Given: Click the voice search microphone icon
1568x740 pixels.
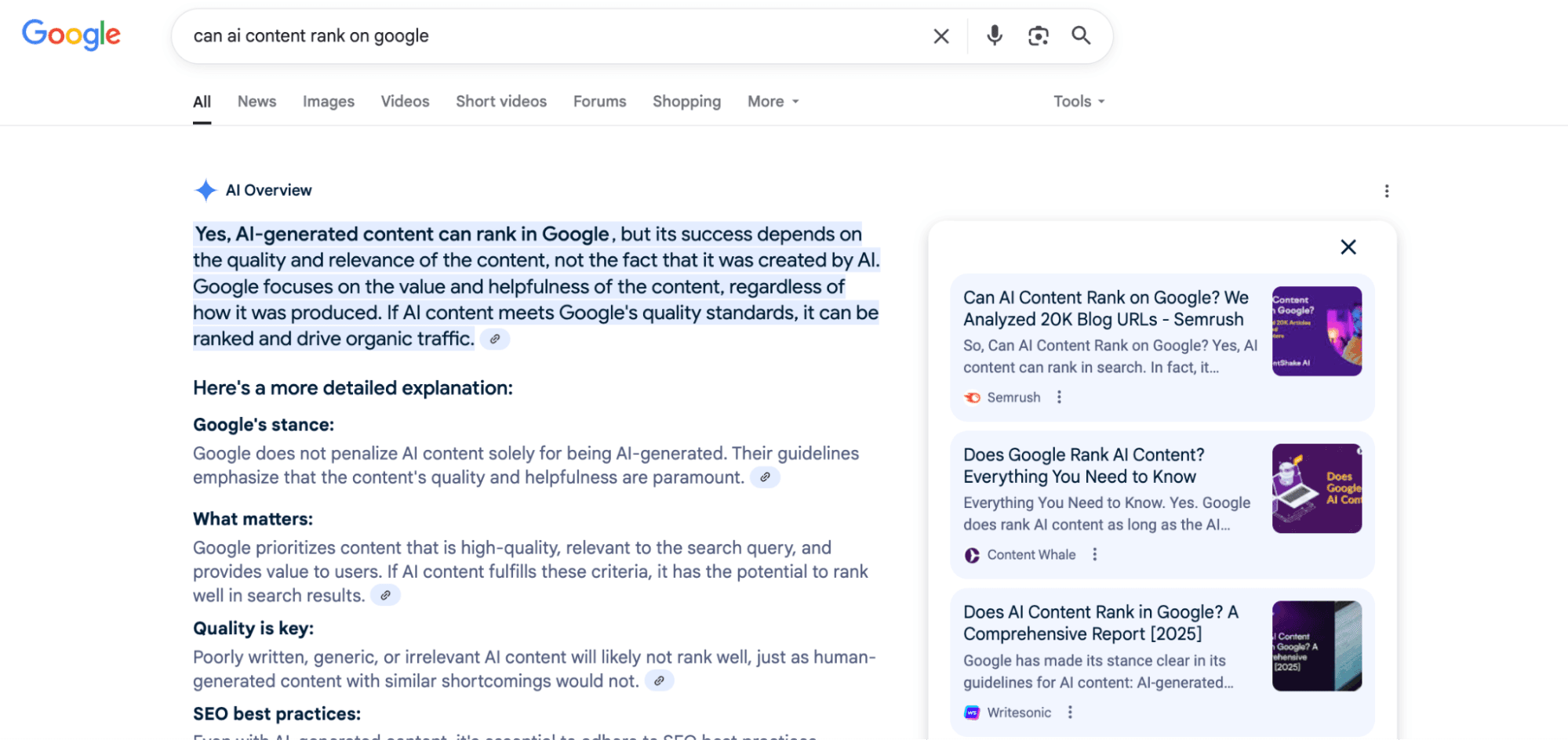Looking at the screenshot, I should [x=994, y=35].
